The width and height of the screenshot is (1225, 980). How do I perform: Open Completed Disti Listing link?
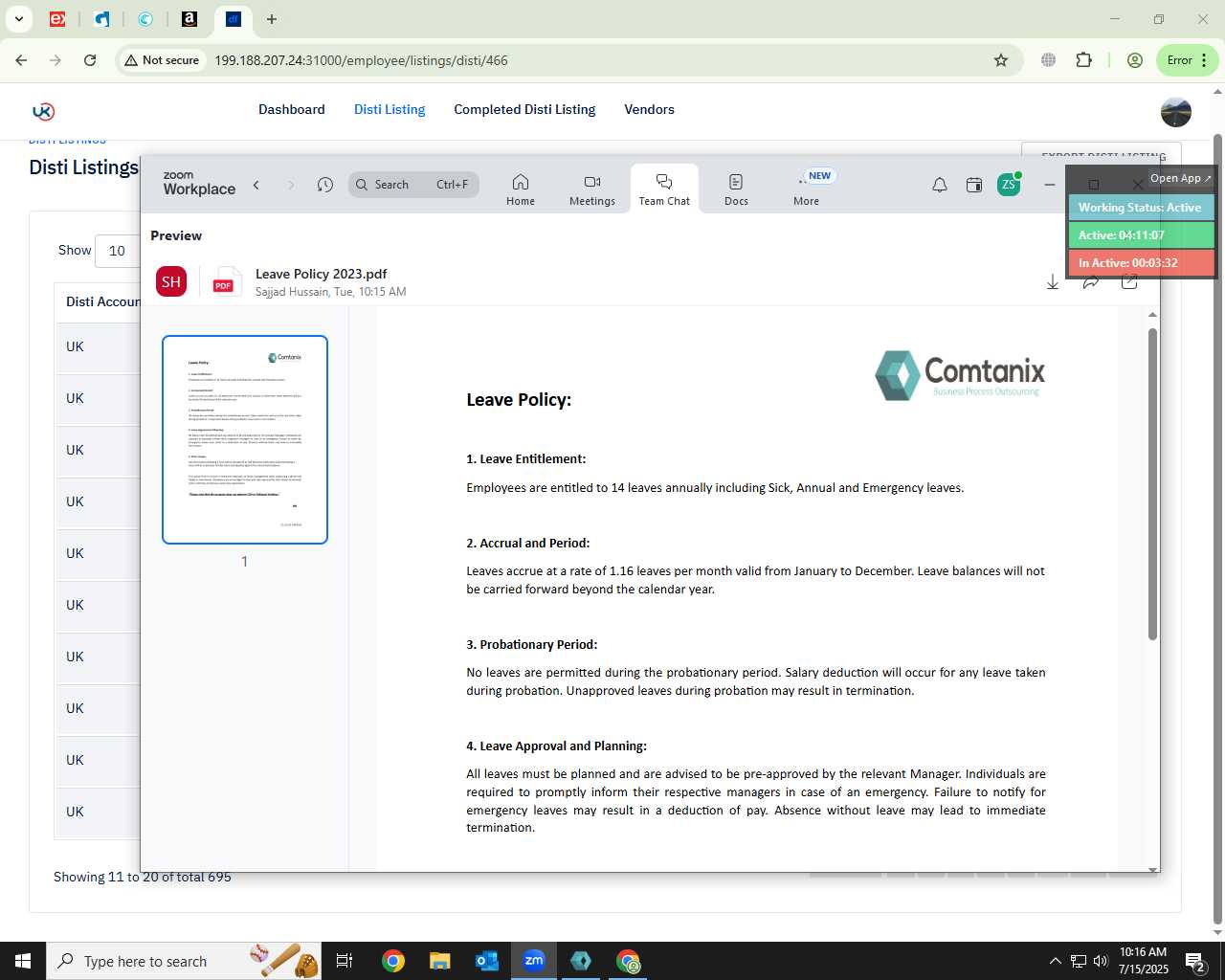524,109
